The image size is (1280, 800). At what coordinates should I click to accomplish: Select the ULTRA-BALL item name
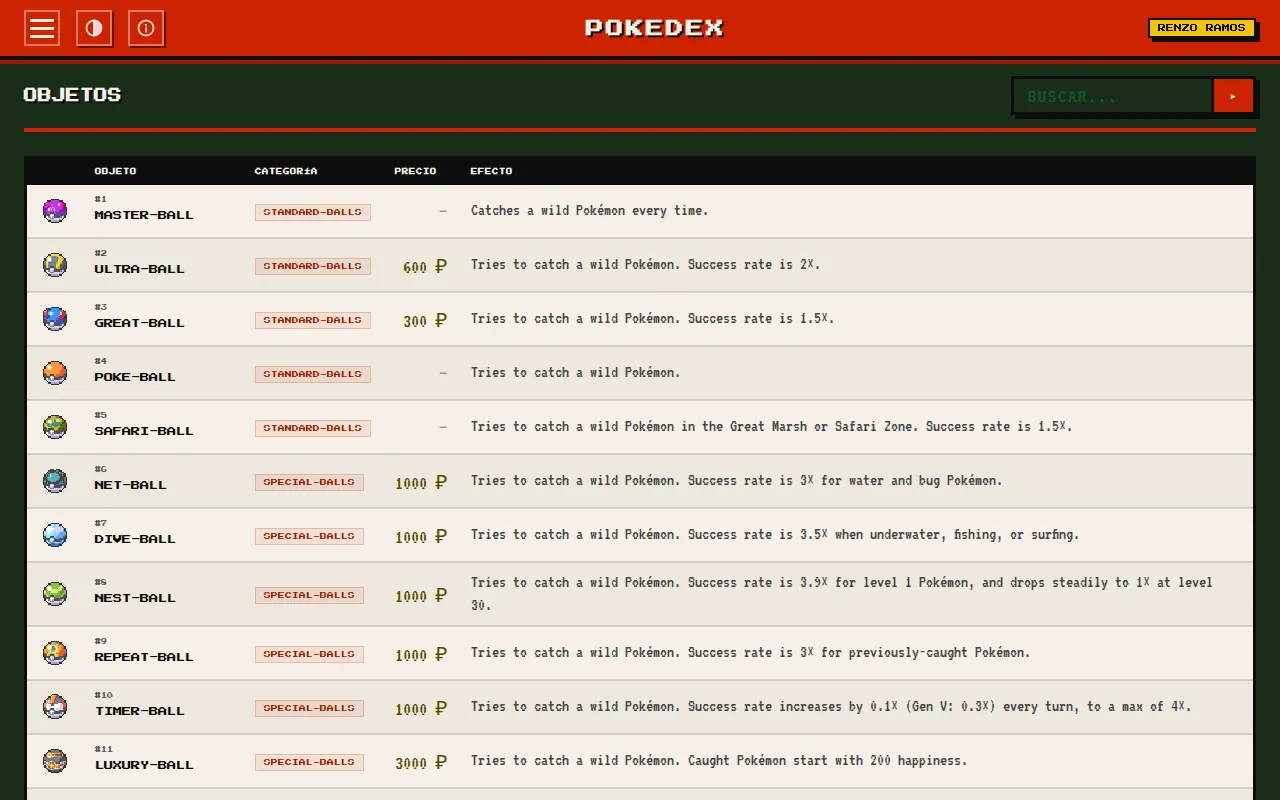139,269
